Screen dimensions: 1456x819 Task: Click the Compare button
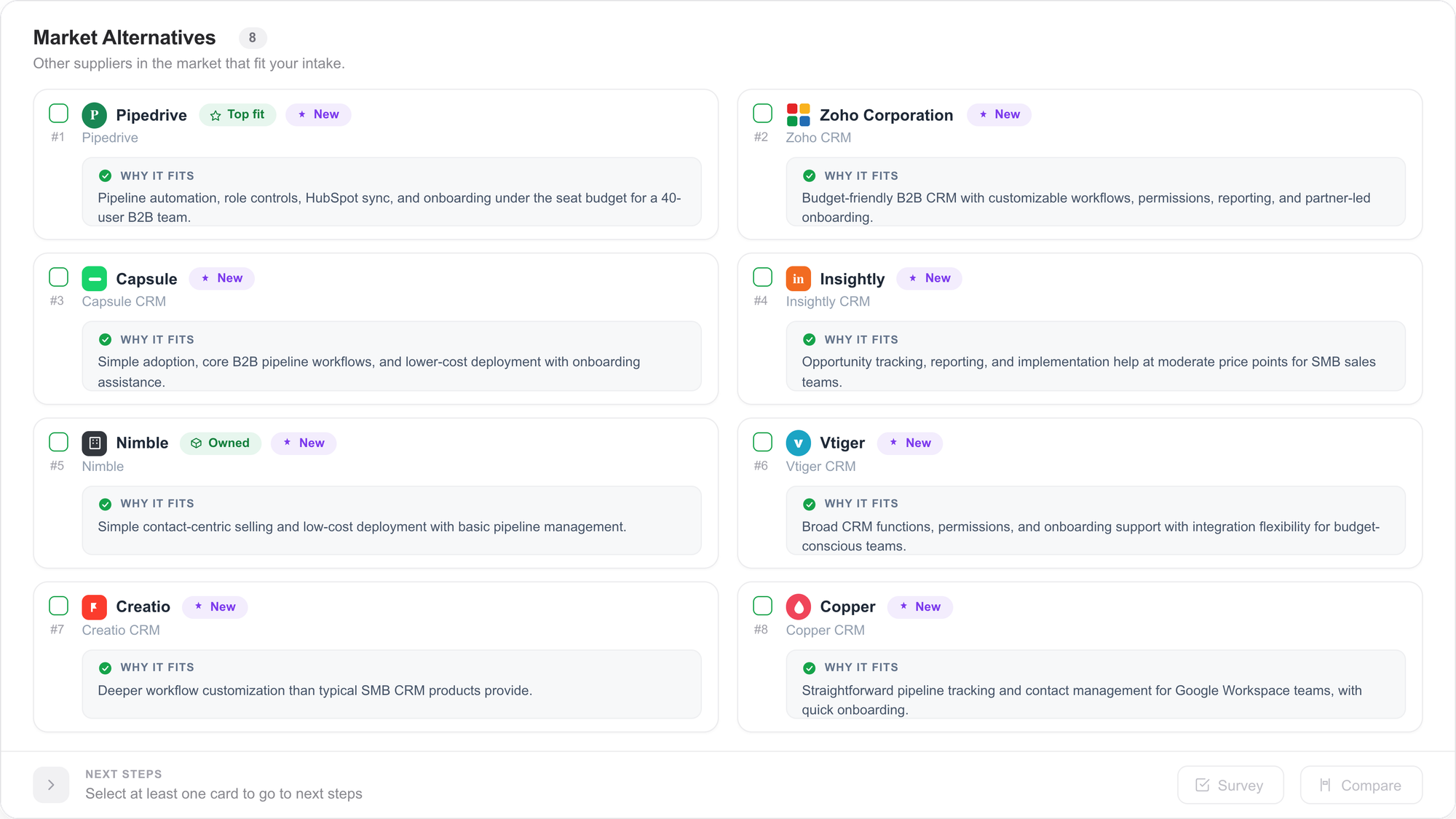point(1361,786)
